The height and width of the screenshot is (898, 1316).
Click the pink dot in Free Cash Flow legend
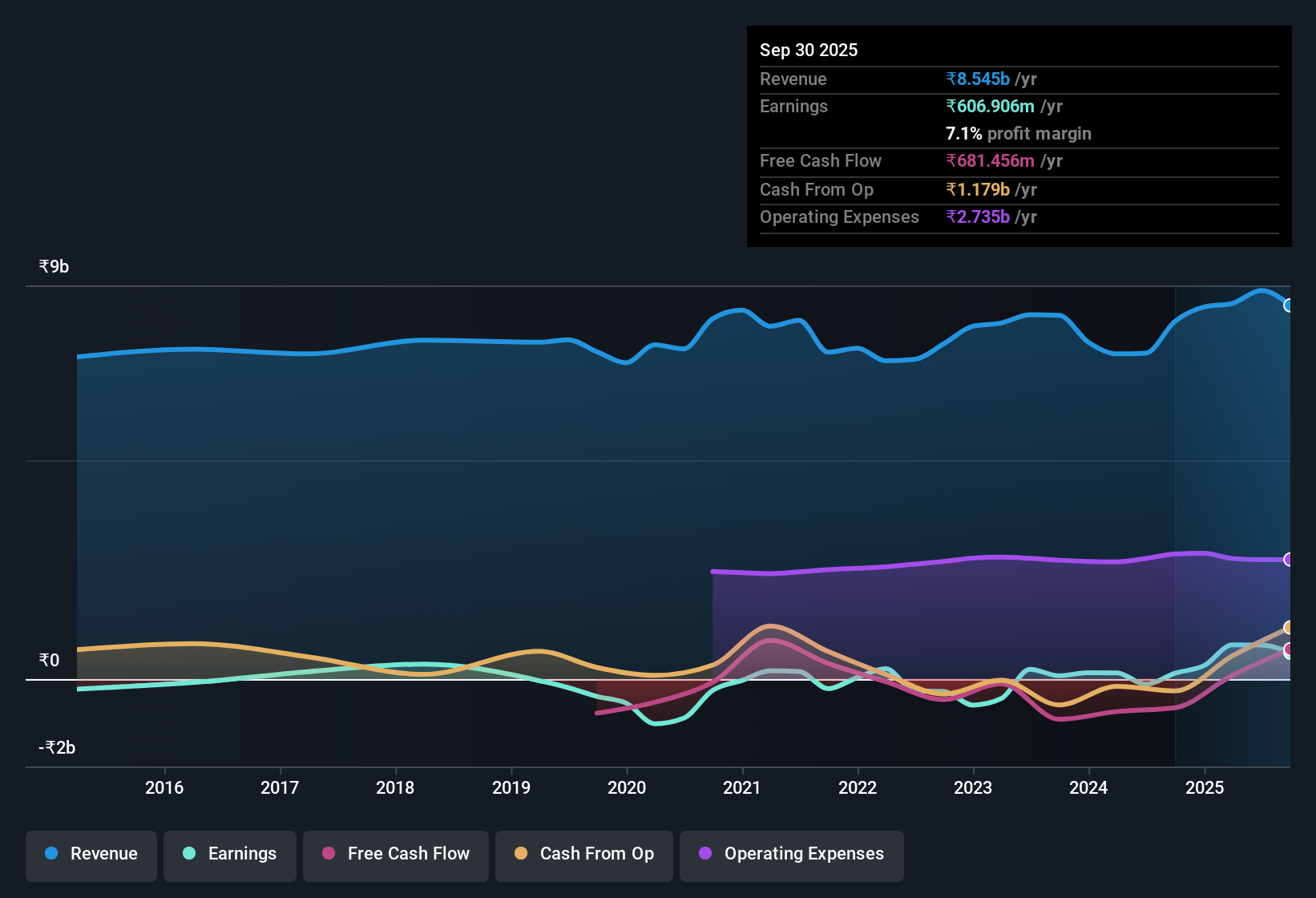click(x=329, y=854)
